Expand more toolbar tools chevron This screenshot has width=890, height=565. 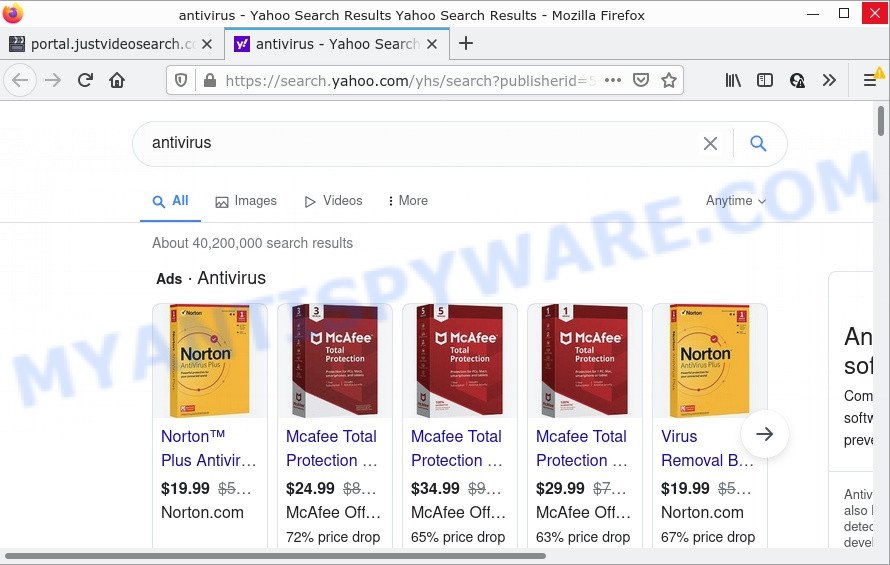click(829, 81)
